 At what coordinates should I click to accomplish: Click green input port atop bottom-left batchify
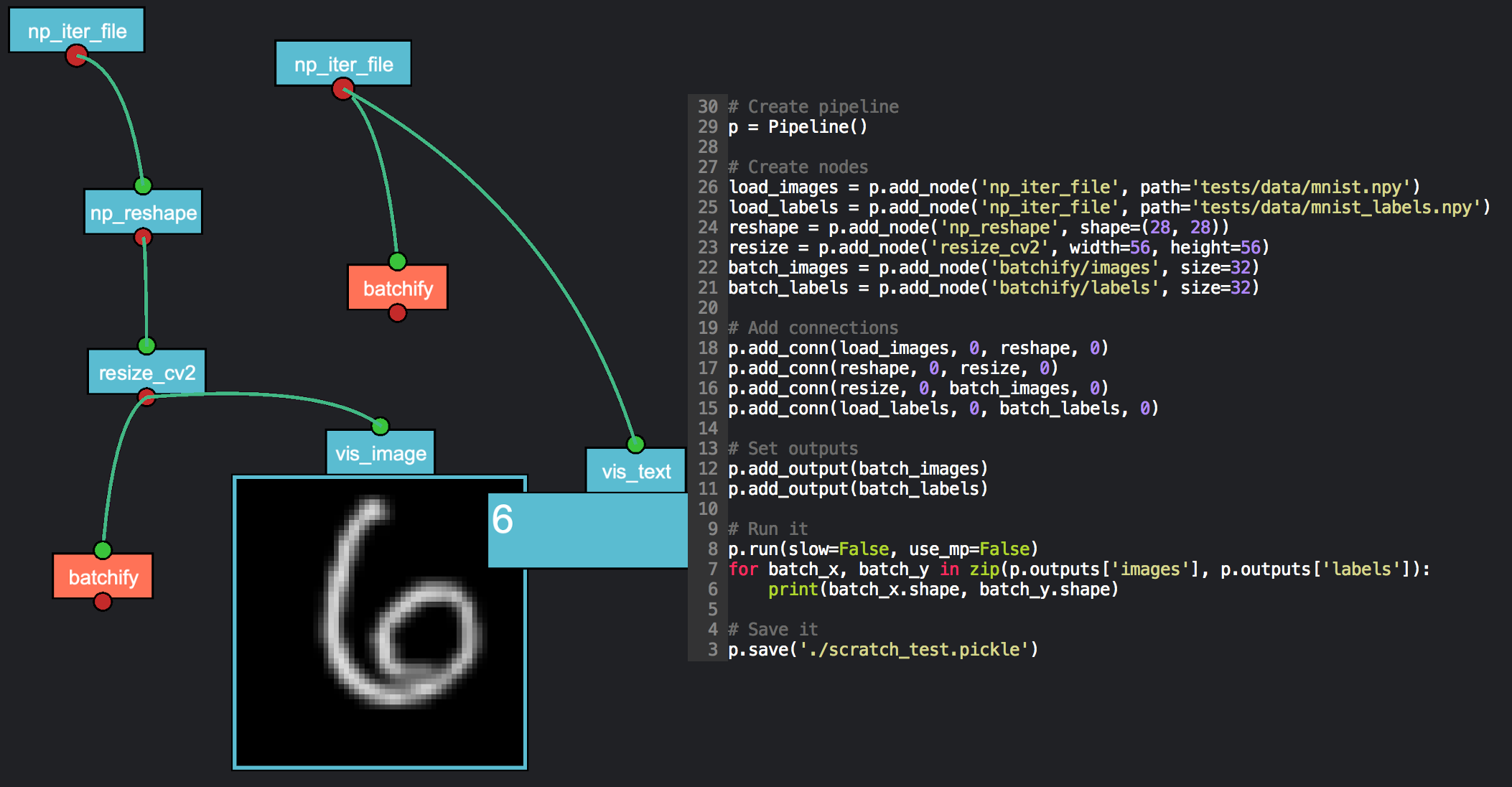[x=103, y=551]
